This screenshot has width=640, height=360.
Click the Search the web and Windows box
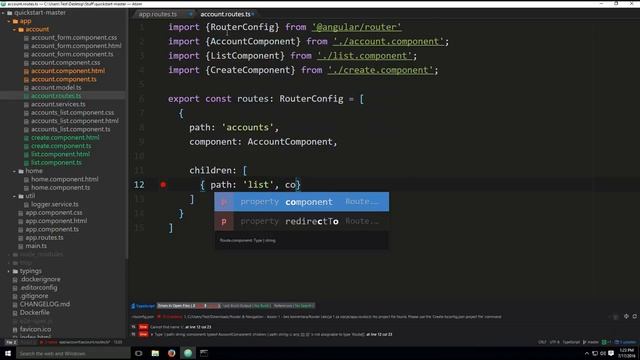pos(73,353)
